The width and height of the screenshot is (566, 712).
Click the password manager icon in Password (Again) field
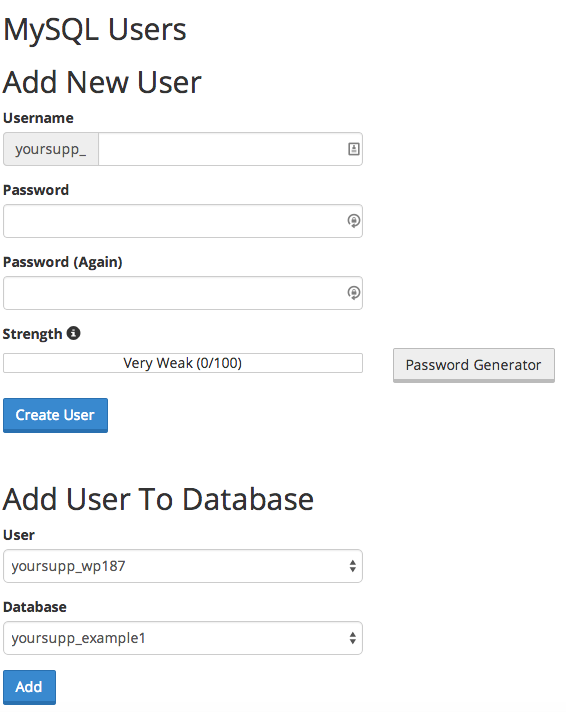coord(354,293)
